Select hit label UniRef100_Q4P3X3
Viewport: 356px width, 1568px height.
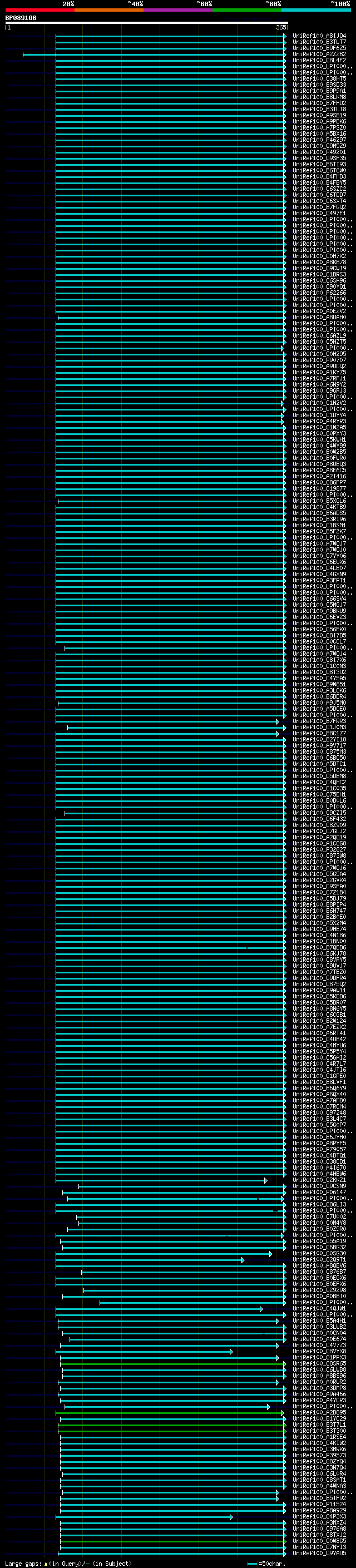pyautogui.click(x=319, y=1516)
